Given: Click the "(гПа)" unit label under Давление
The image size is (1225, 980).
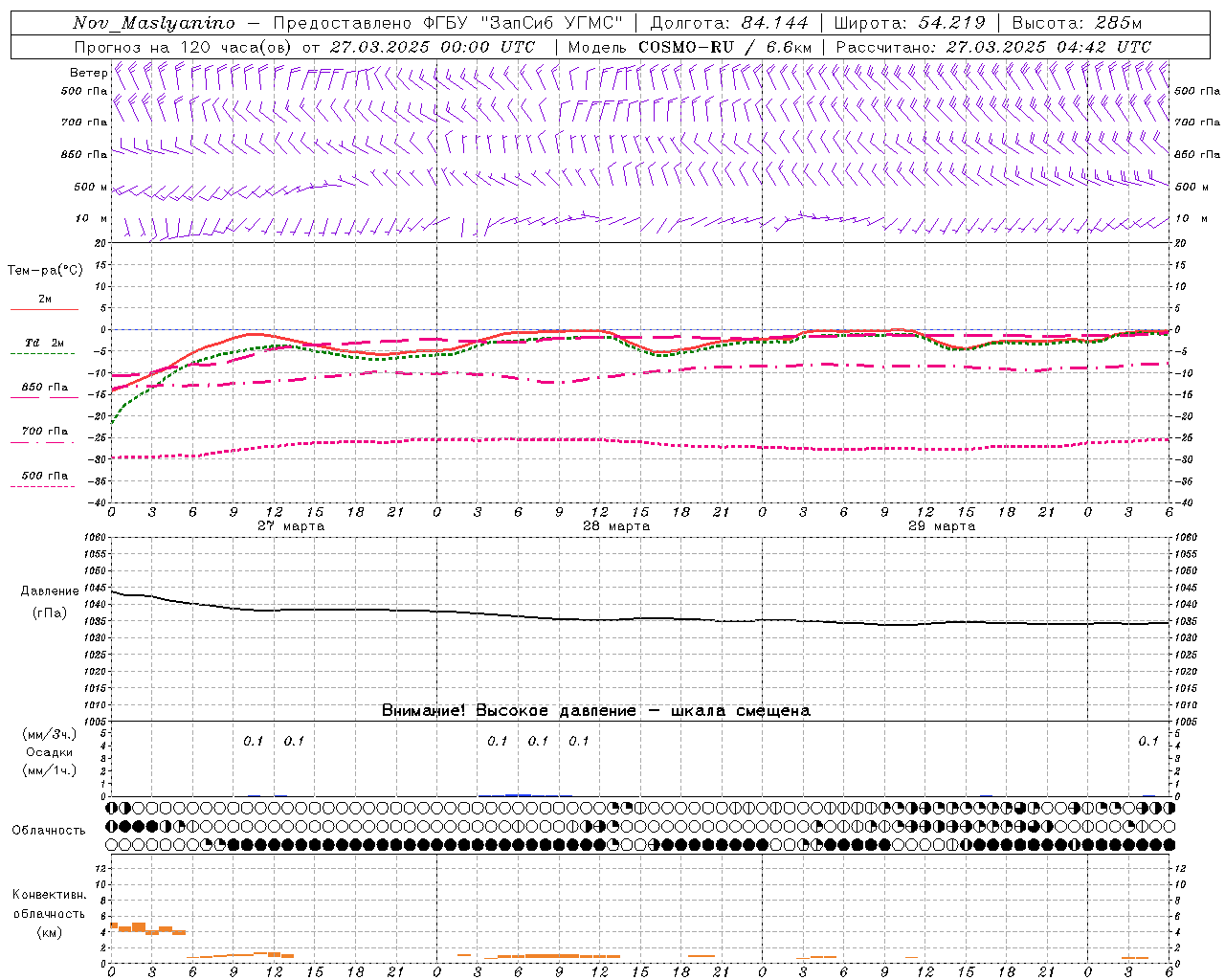Looking at the screenshot, I should point(50,612).
